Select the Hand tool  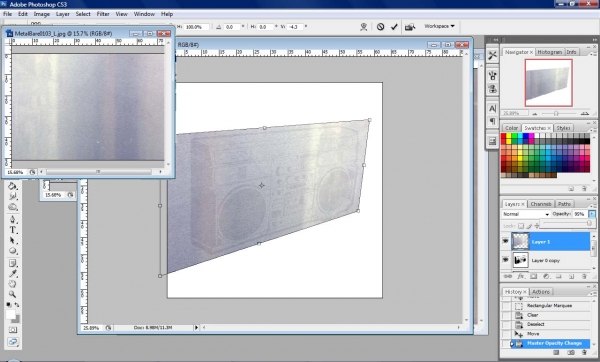12,284
